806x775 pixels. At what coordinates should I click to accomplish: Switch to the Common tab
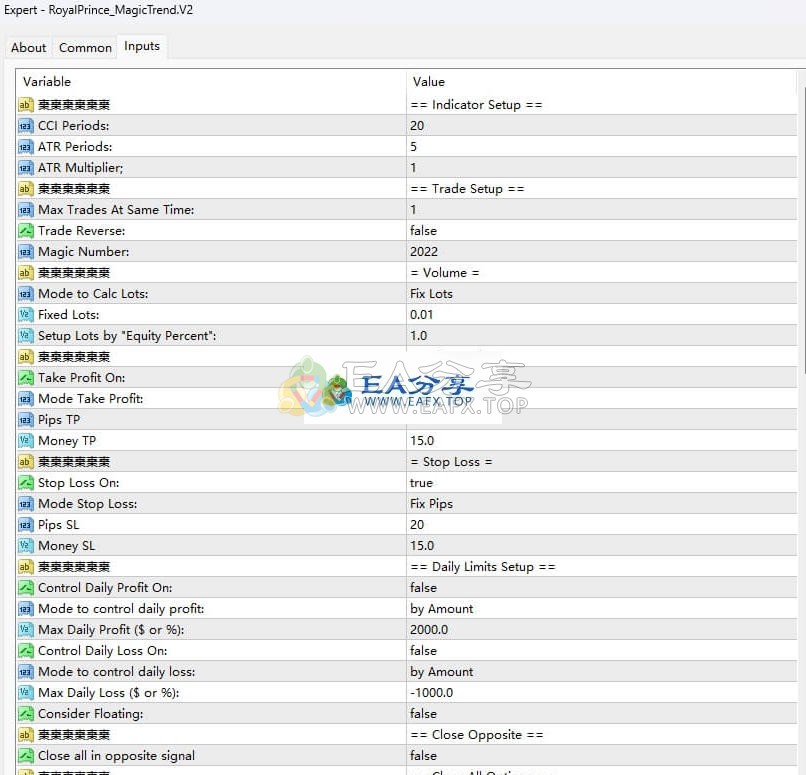coord(85,47)
